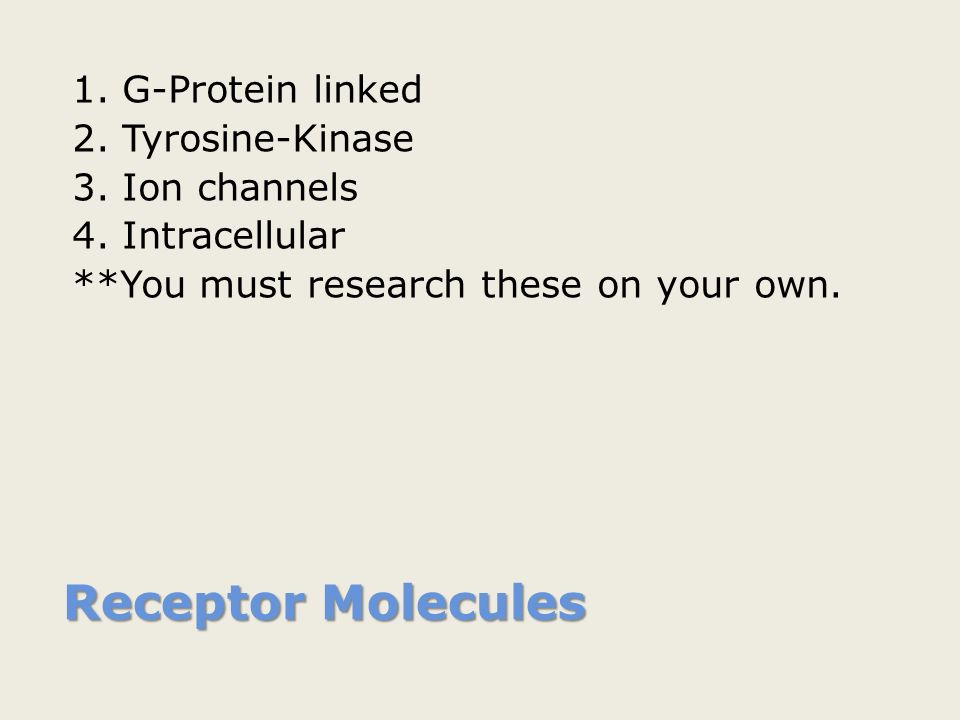Click the number 1 list marker
This screenshot has width=960, height=720.
(91, 90)
